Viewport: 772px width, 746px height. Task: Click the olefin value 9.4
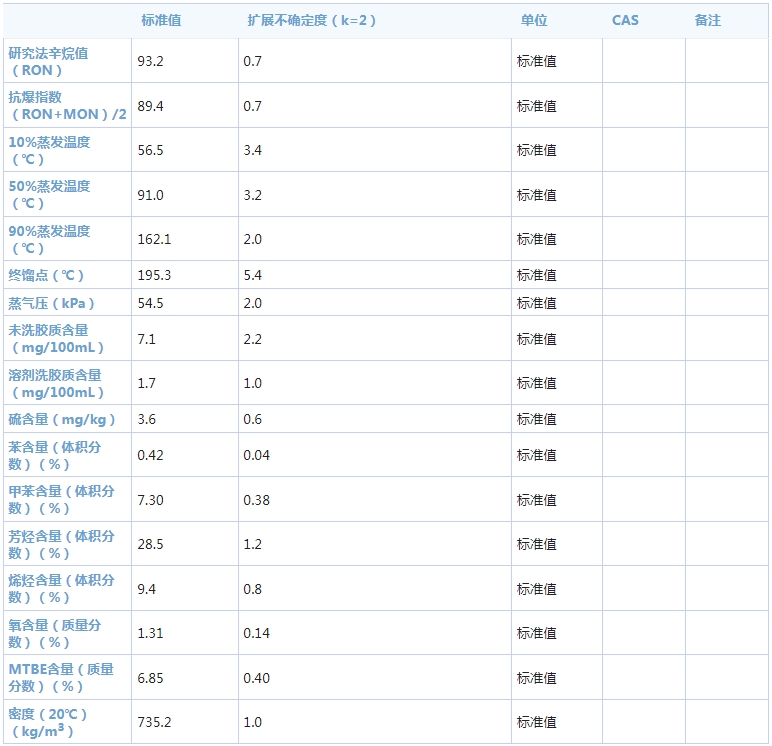tap(146, 589)
